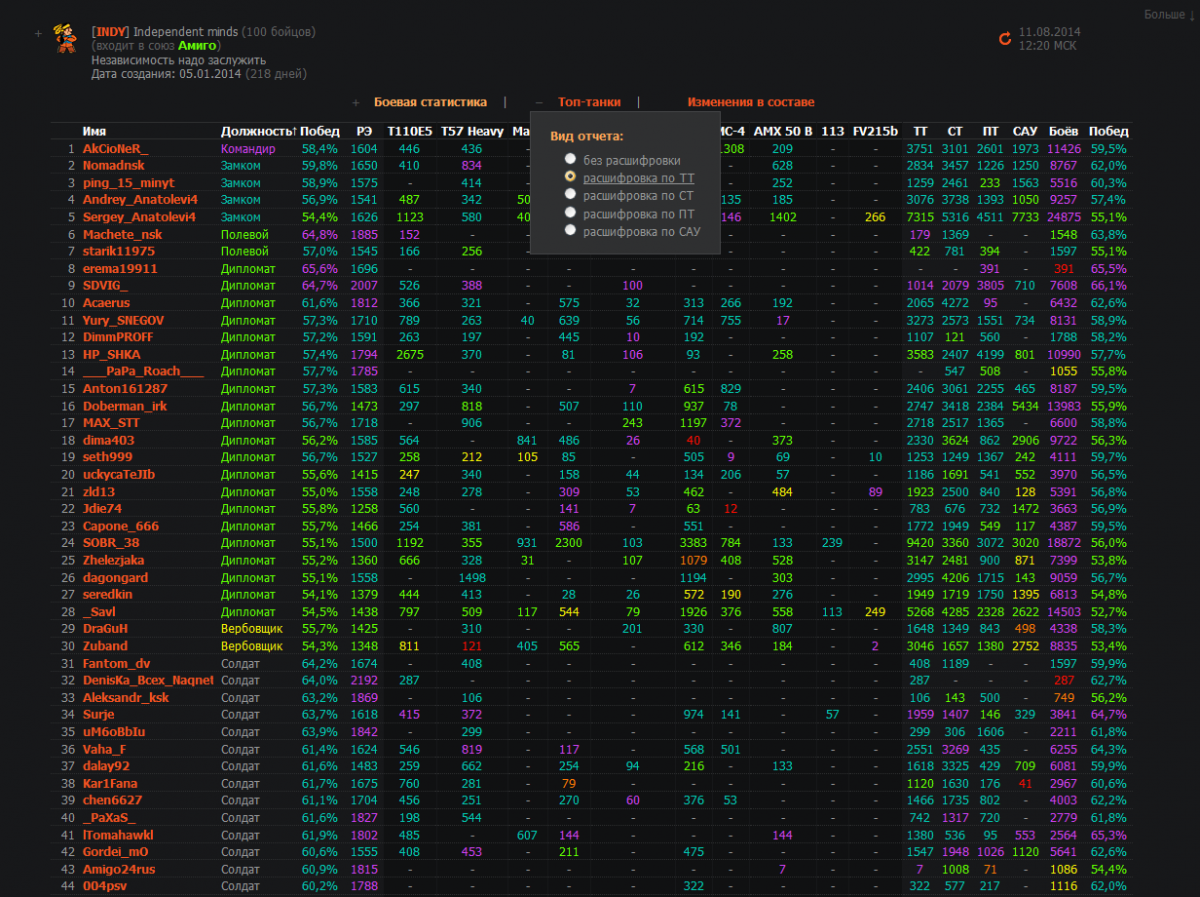Sort by the РЭ column header
This screenshot has width=1200, height=897.
point(363,131)
